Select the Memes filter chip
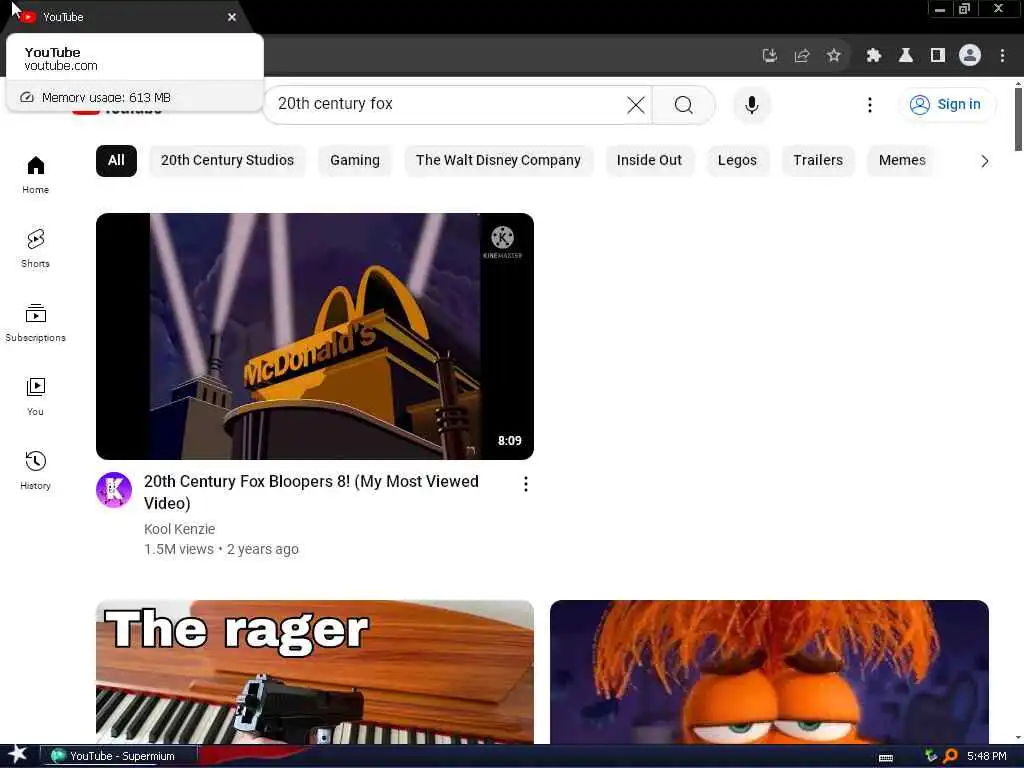Image resolution: width=1024 pixels, height=768 pixels. pyautogui.click(x=902, y=161)
